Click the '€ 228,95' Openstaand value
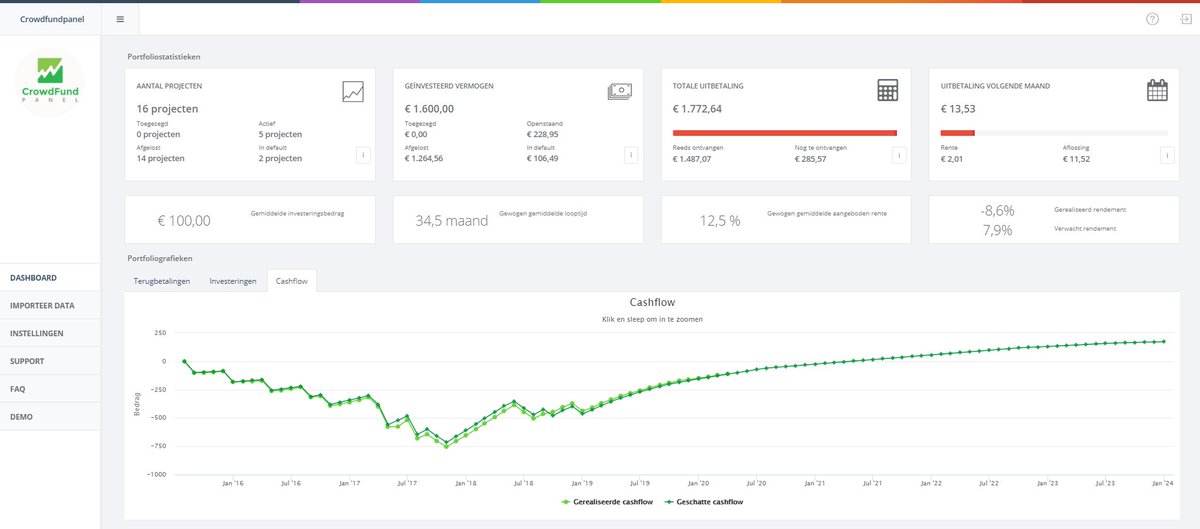The image size is (1200, 529). point(543,134)
